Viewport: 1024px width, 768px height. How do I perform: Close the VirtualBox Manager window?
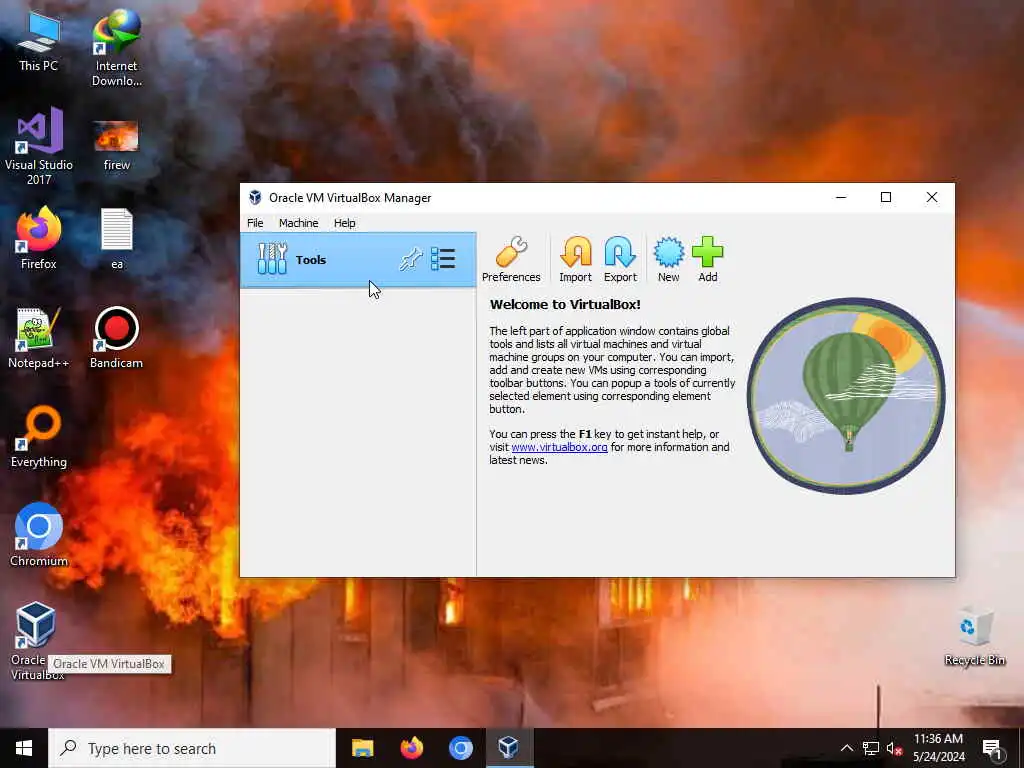931,197
